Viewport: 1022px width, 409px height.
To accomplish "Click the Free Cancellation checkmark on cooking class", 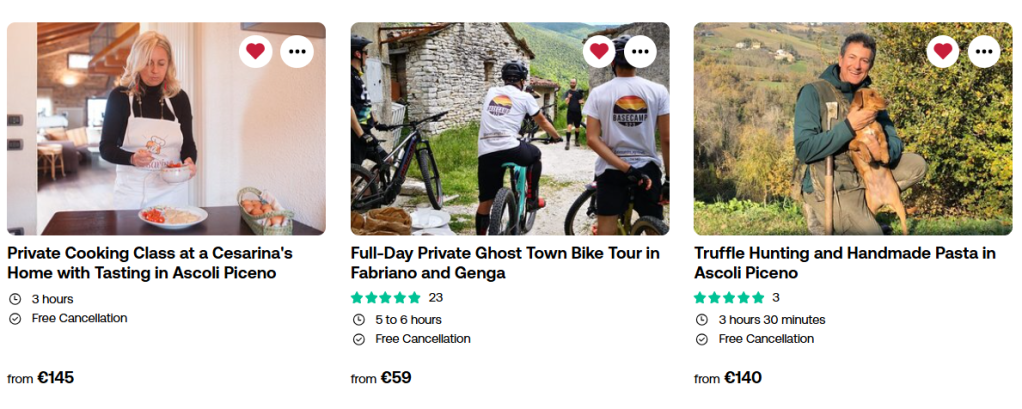I will point(15,319).
